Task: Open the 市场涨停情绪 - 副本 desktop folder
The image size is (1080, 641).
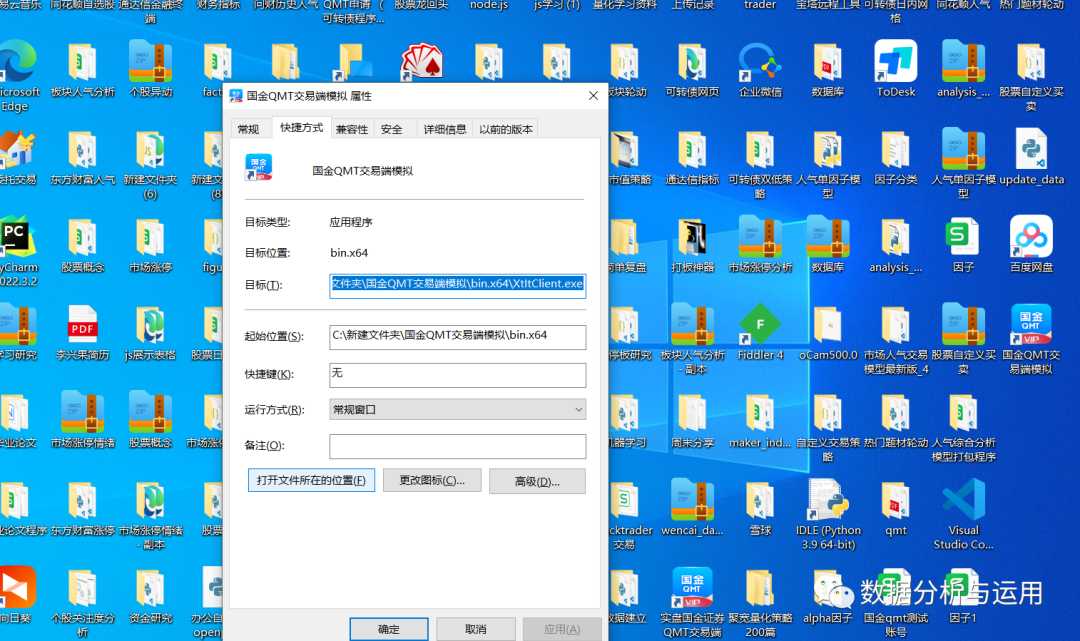Action: 150,516
